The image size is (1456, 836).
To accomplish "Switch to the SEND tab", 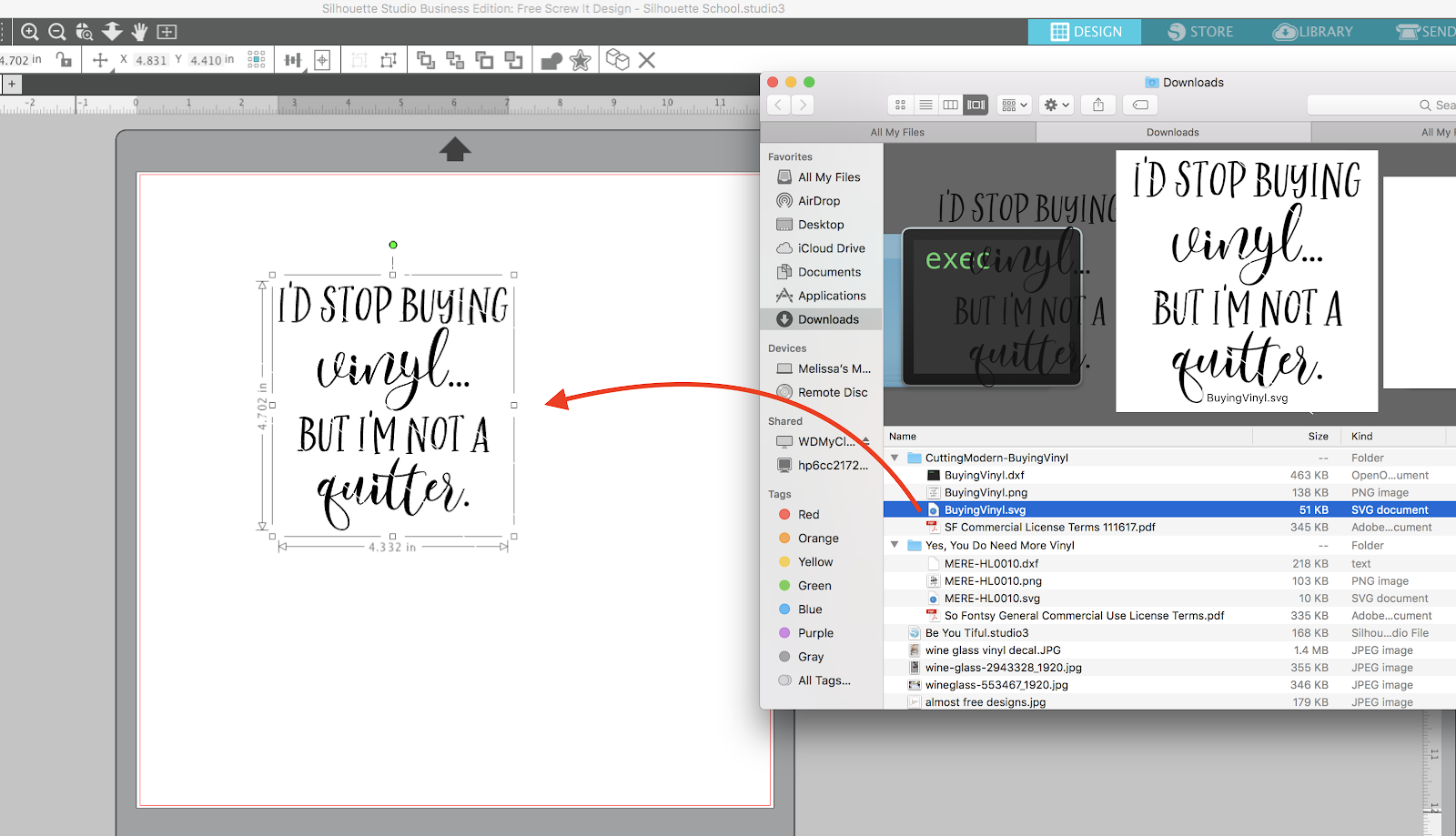I will coord(1425,32).
